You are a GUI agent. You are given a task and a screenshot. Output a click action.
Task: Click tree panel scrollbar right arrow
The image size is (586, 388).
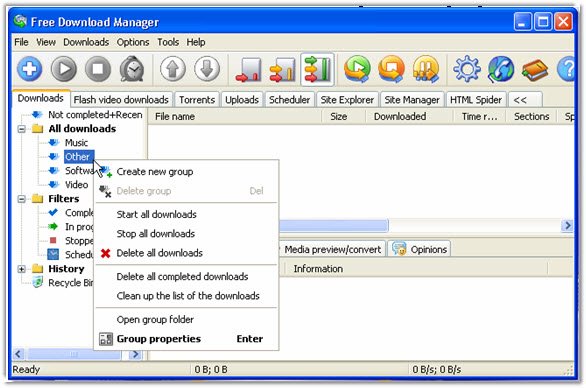[135, 354]
